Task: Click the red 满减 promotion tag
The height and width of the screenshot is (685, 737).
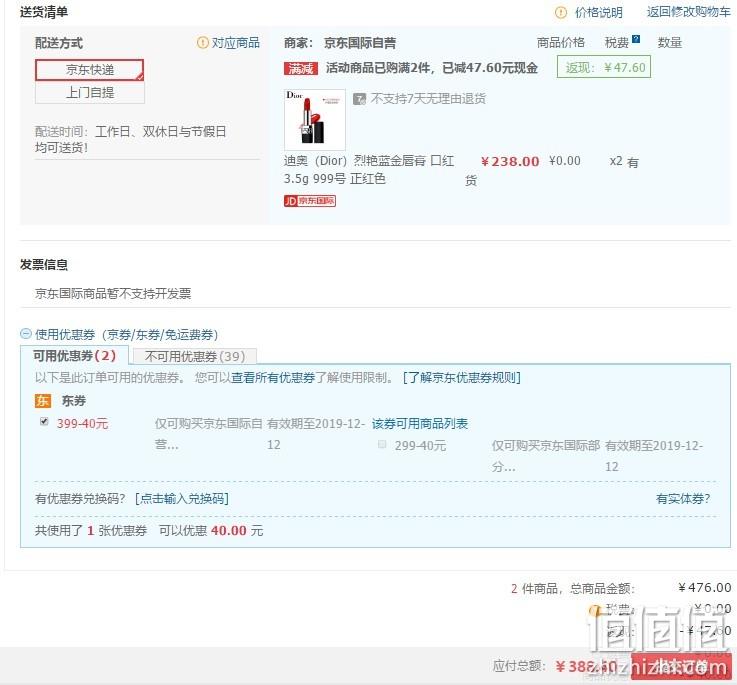Action: click(301, 69)
